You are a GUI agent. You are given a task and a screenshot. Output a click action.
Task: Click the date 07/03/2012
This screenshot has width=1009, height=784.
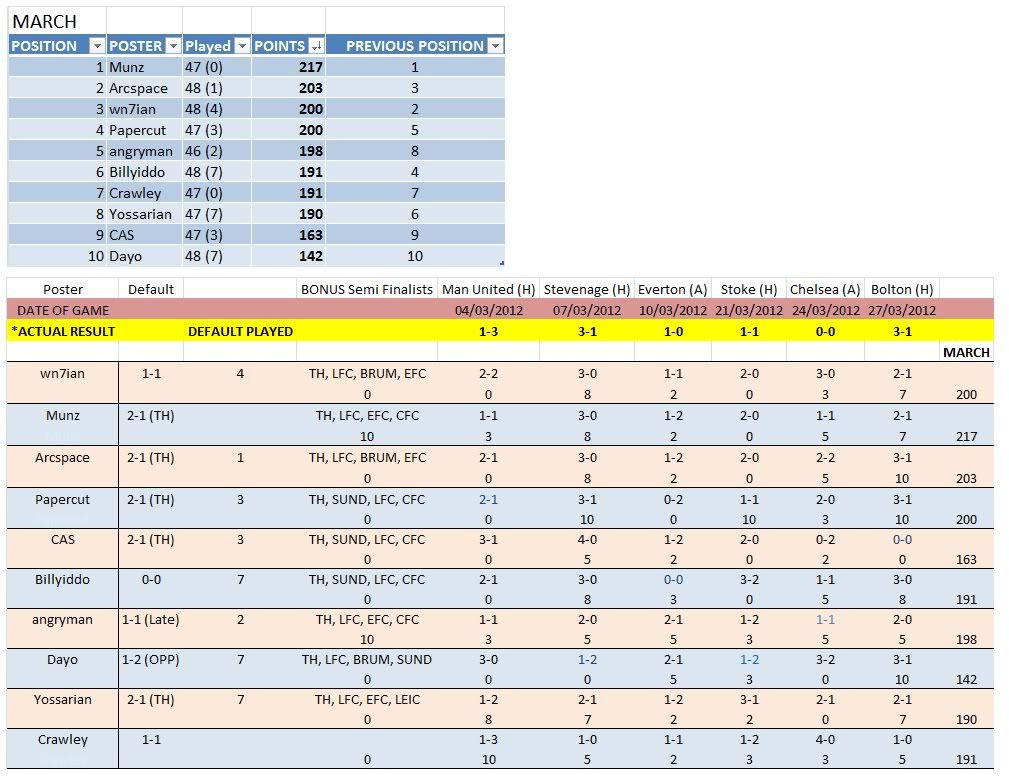(x=587, y=310)
